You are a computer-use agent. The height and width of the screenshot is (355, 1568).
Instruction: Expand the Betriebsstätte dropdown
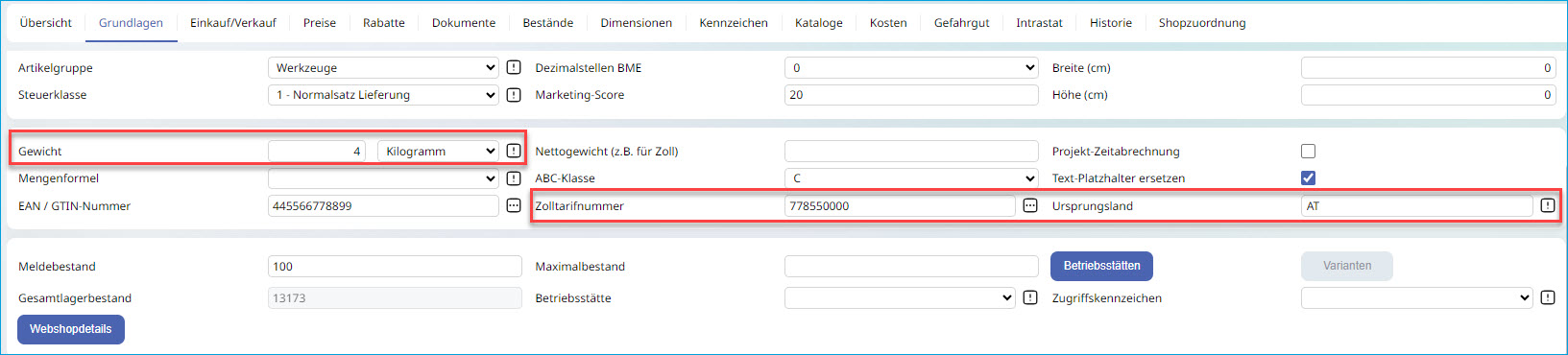pyautogui.click(x=900, y=297)
